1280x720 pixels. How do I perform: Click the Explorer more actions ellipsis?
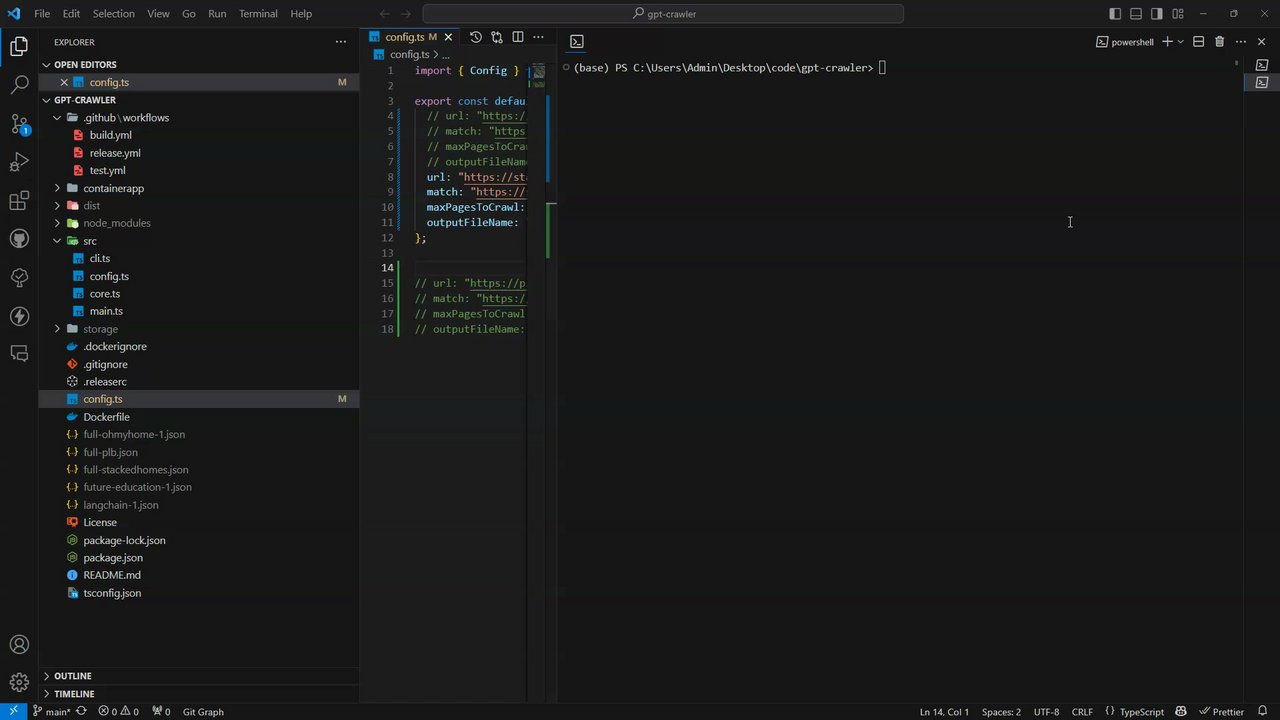[x=340, y=42]
